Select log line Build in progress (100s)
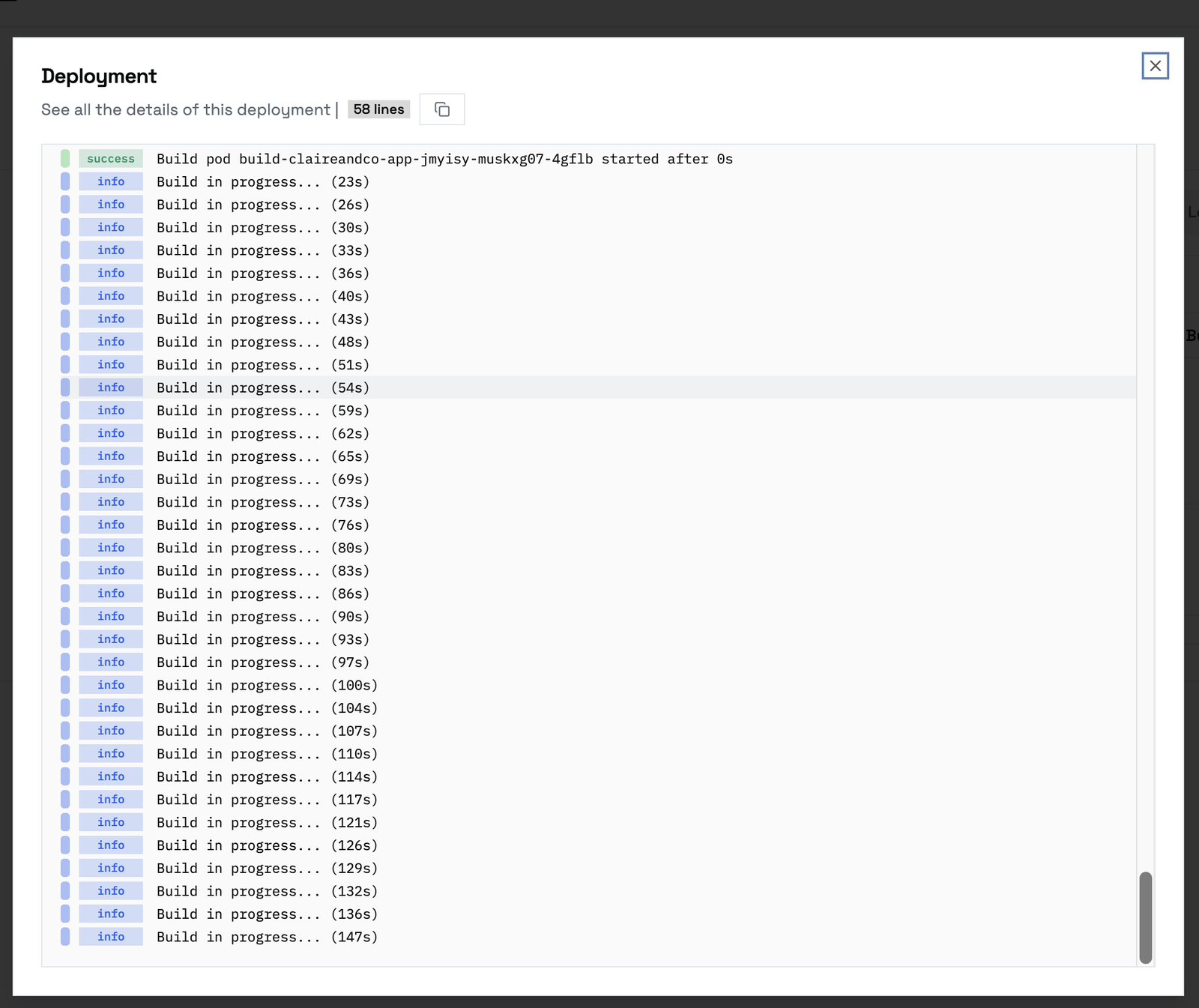Viewport: 1199px width, 1008px height. point(589,684)
